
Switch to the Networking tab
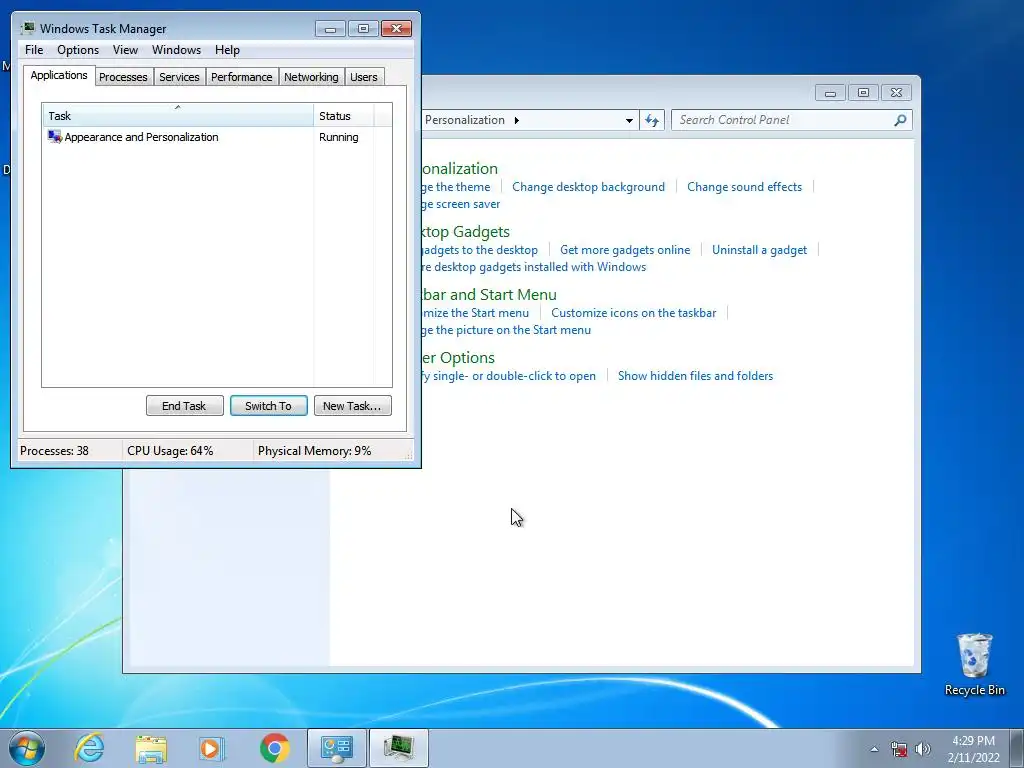coord(311,77)
